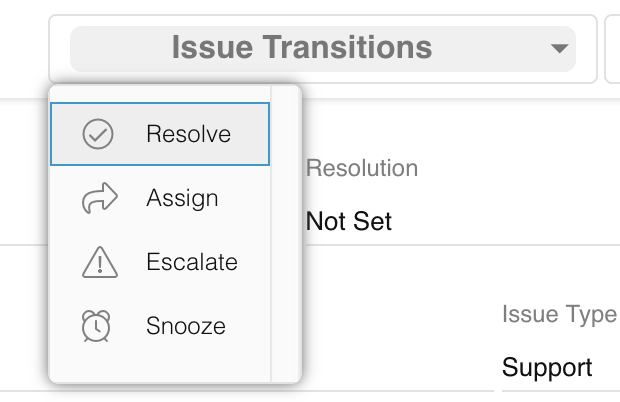Select the Resolve menu entry

pos(160,134)
